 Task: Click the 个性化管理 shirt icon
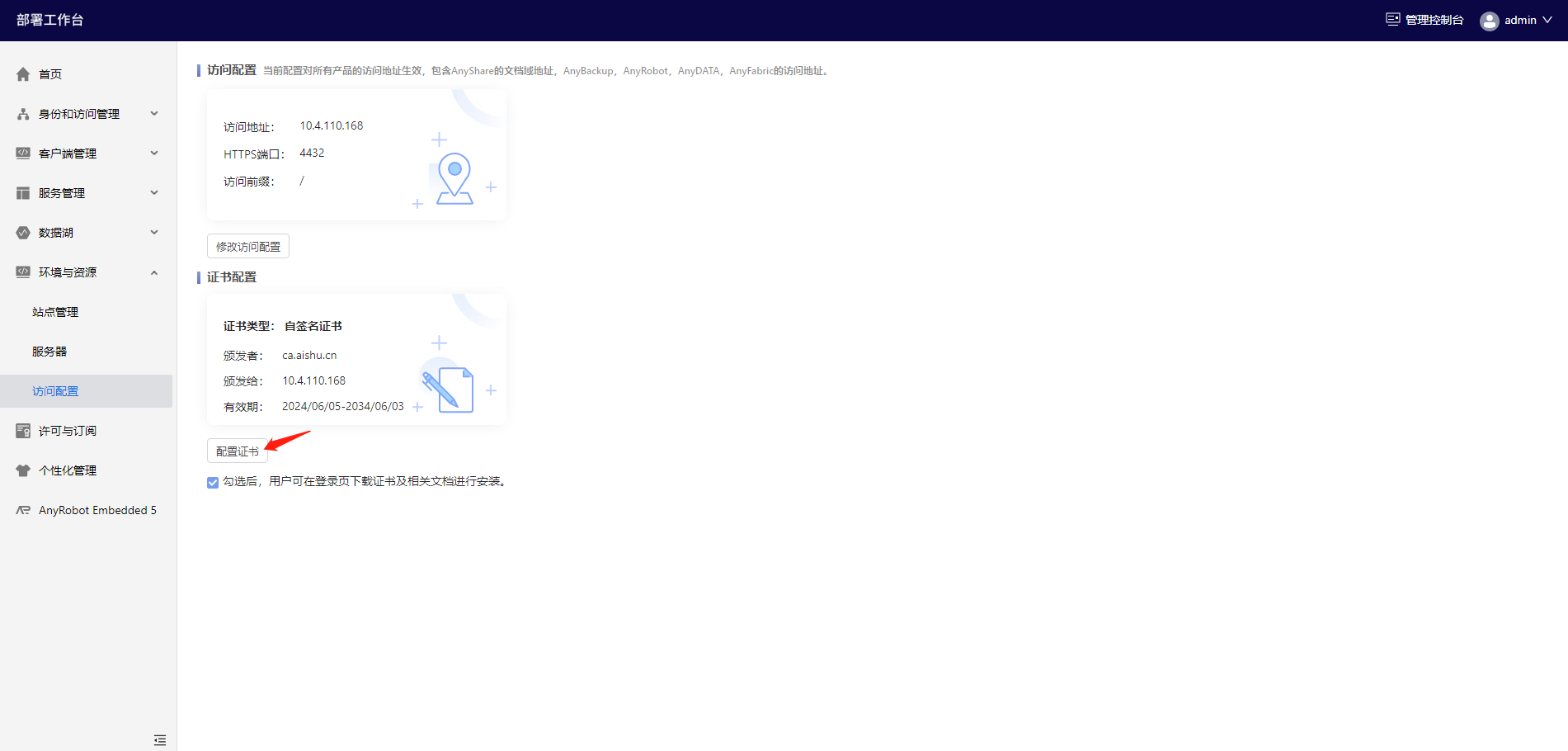23,470
